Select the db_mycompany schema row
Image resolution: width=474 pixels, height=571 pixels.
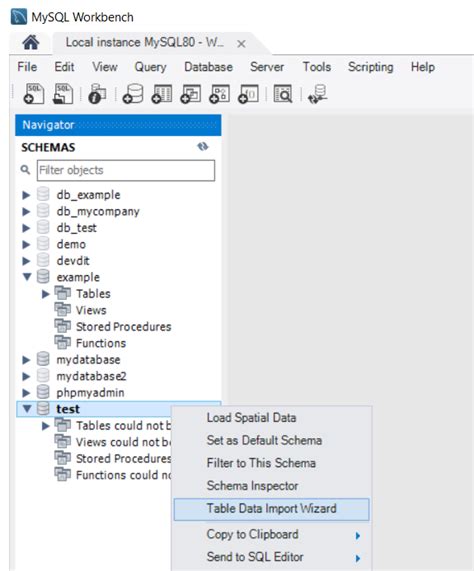click(118, 211)
